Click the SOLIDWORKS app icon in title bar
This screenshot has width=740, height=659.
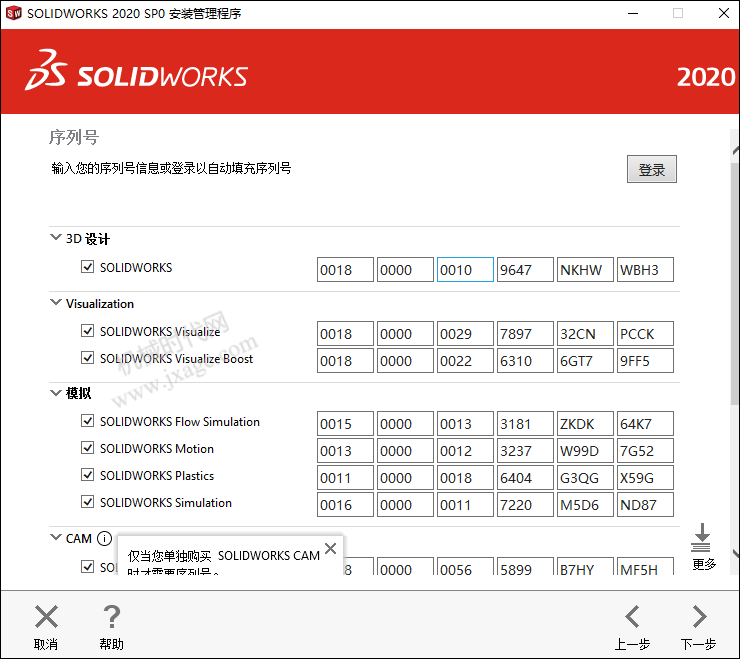click(x=13, y=13)
